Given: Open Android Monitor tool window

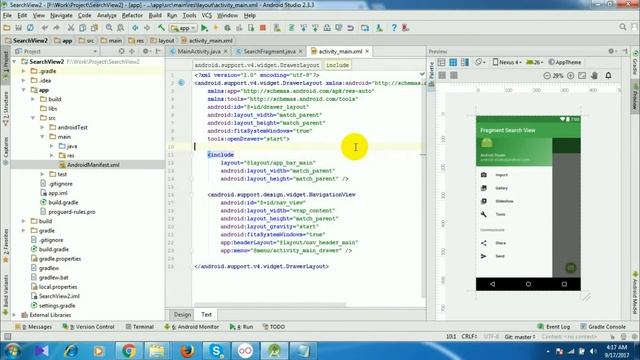Looking at the screenshot, I should coord(191,327).
